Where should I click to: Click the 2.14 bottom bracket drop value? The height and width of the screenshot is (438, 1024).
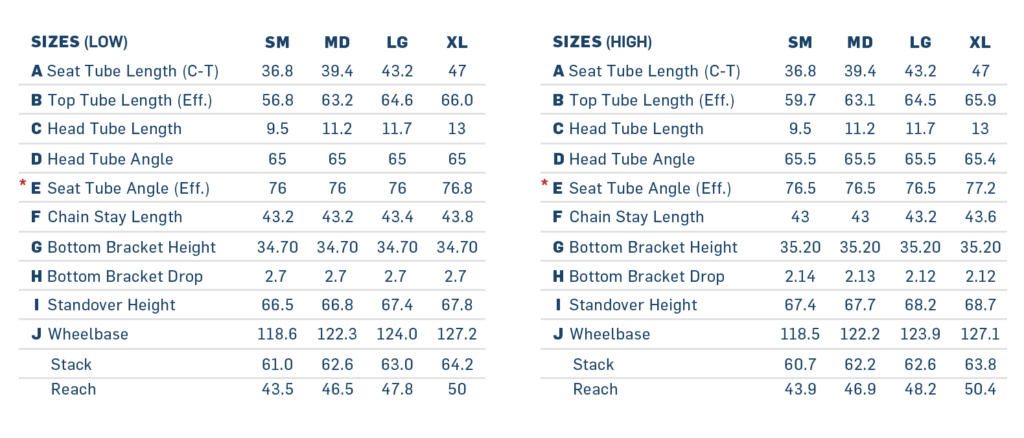pyautogui.click(x=799, y=276)
